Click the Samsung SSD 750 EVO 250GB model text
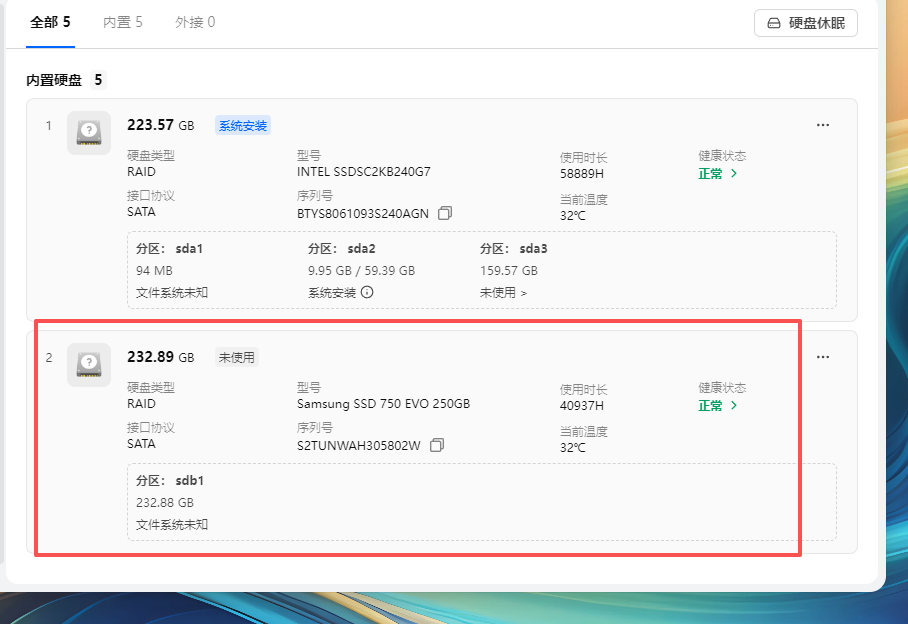Screen dimensions: 908x624 [x=383, y=404]
